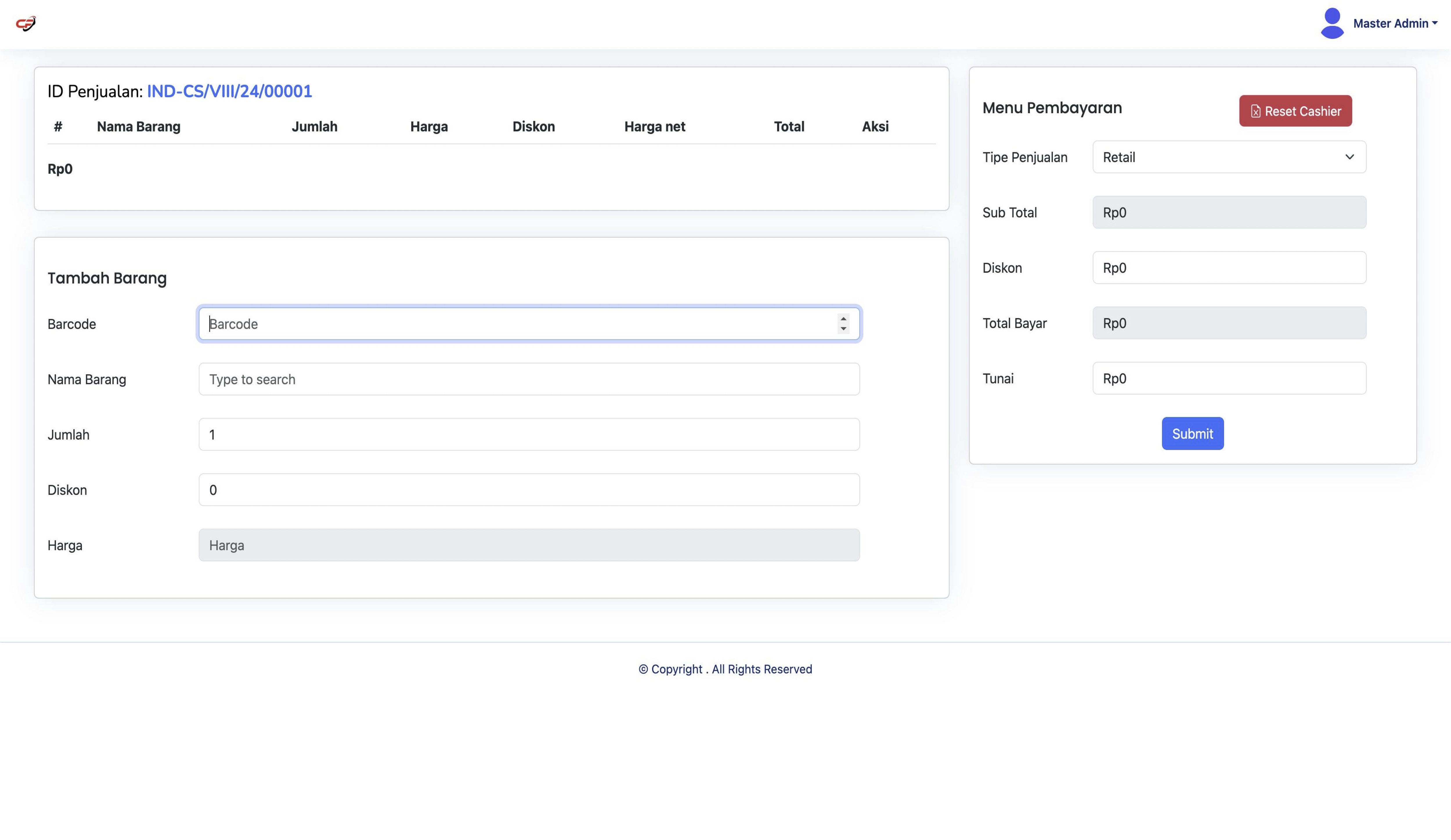
Task: Click the Jumlah quantity input
Action: click(x=528, y=435)
